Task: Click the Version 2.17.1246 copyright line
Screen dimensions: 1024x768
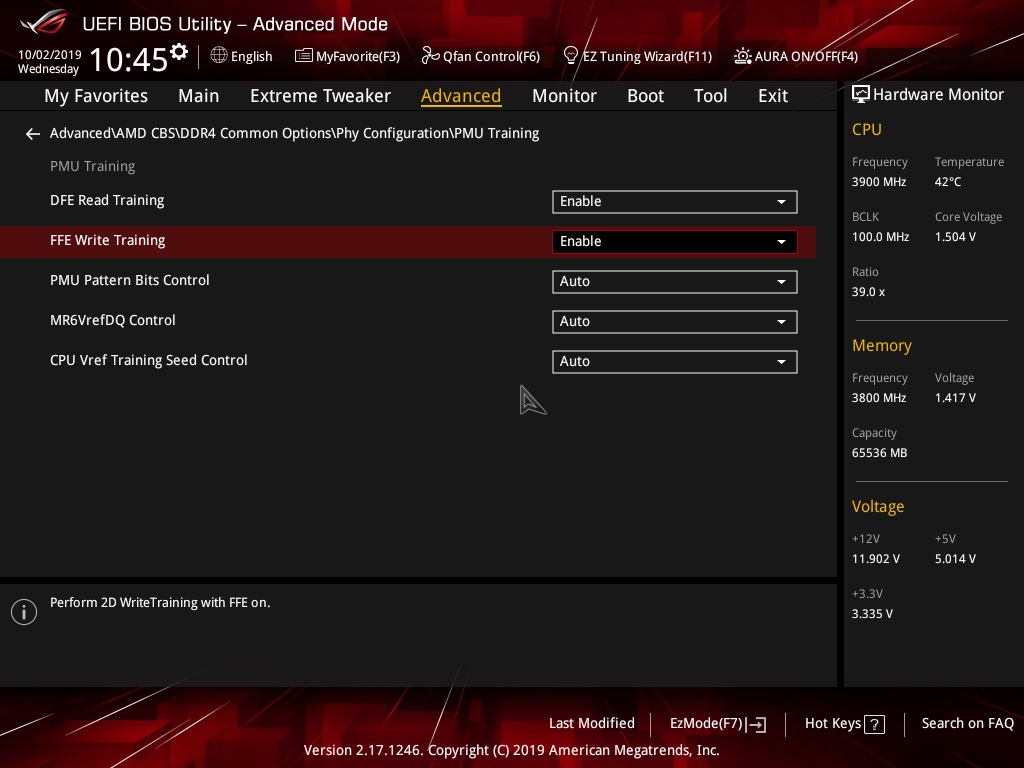Action: pos(511,750)
